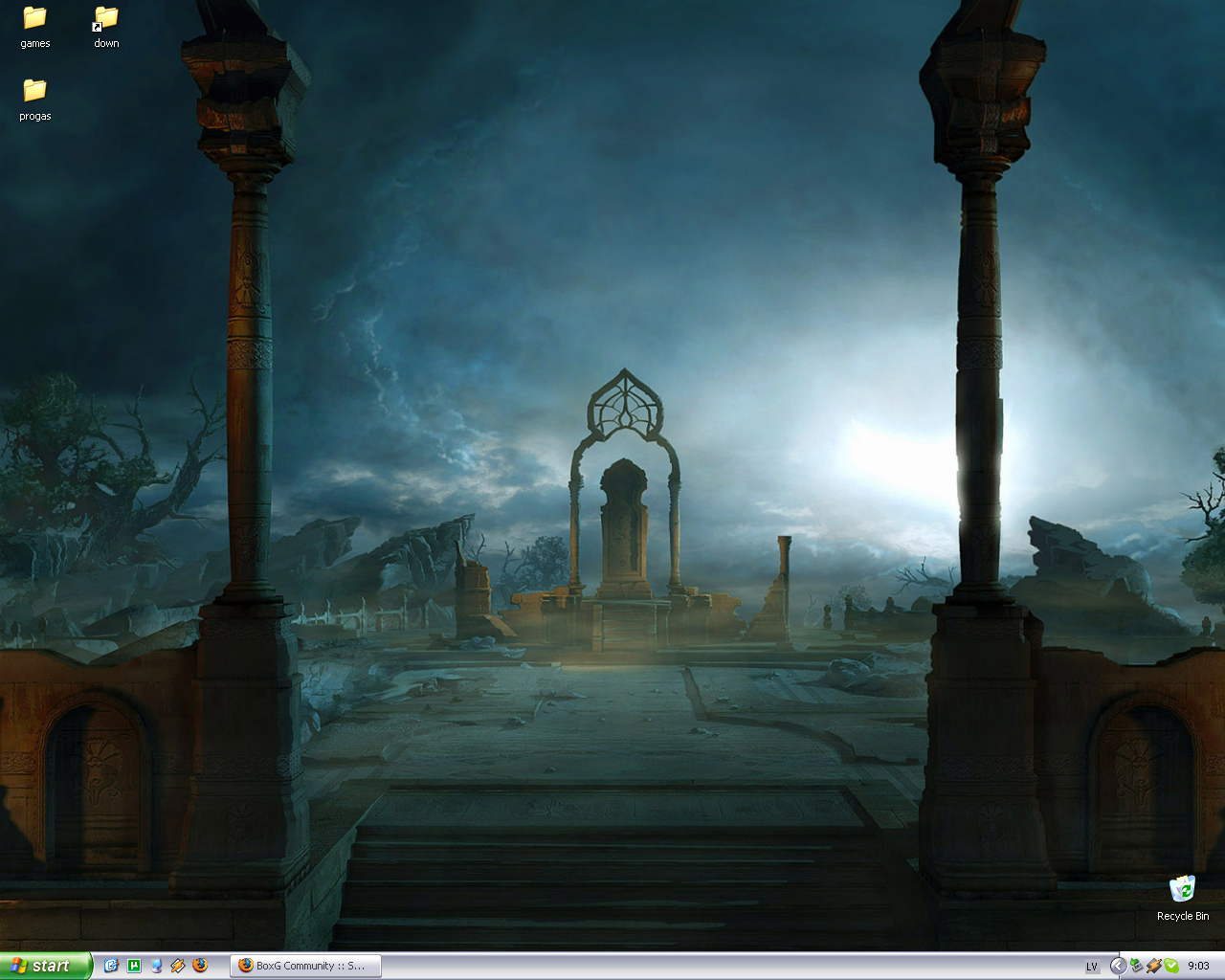This screenshot has height=980, width=1225.
Task: Click the 9:03 system clock
Action: (x=1198, y=967)
